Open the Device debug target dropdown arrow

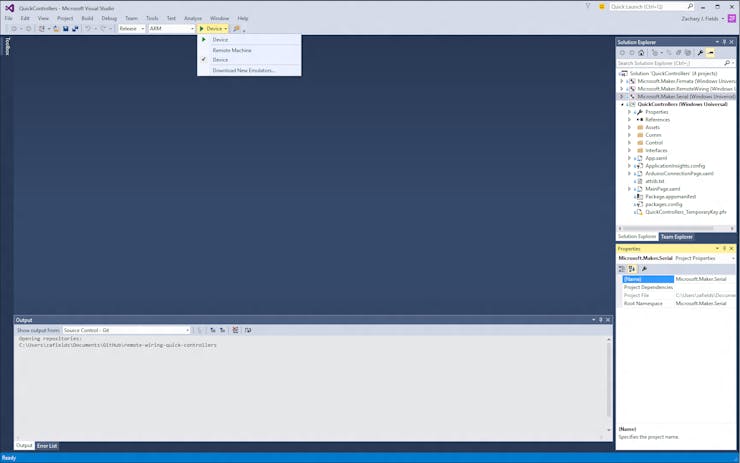[226, 29]
